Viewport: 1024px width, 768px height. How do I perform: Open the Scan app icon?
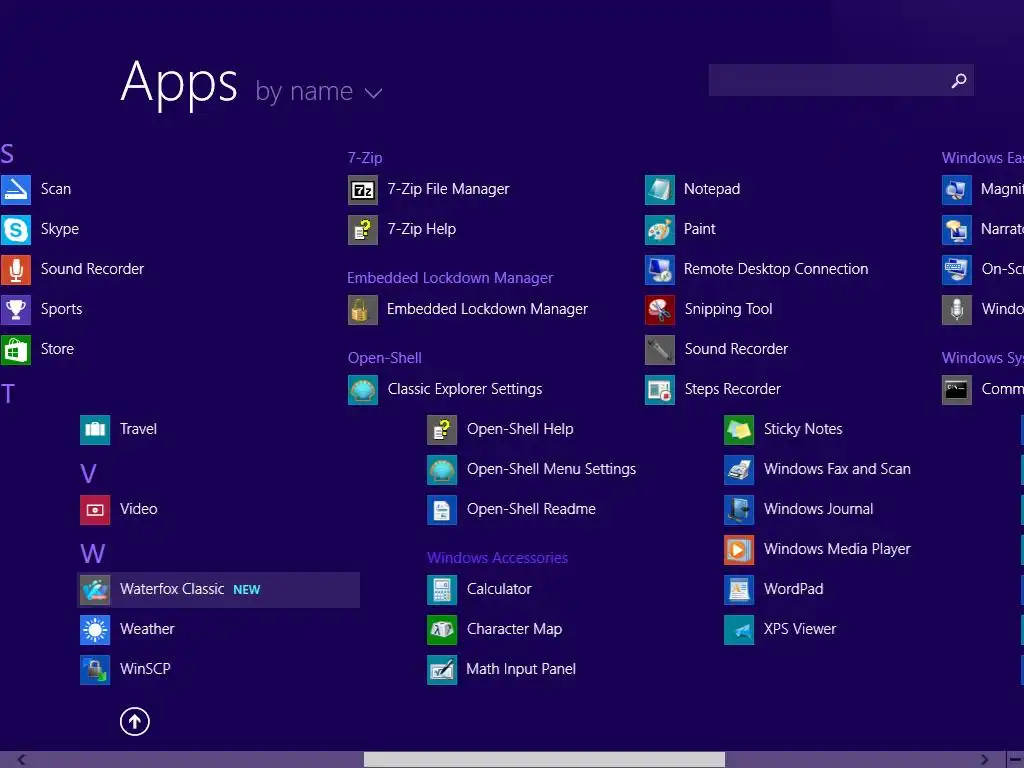(x=16, y=189)
